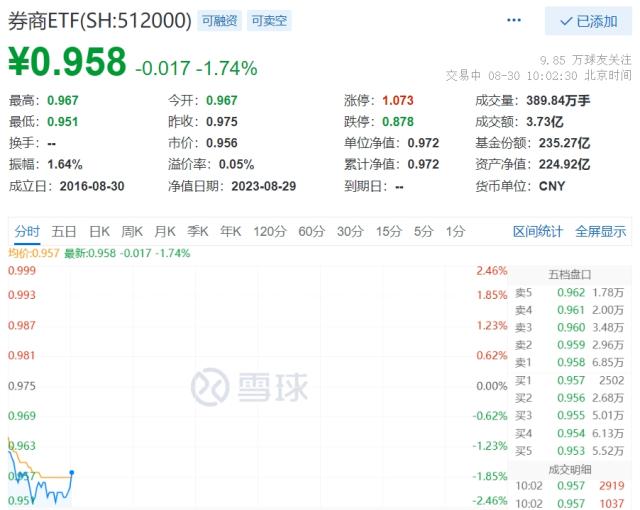This screenshot has width=640, height=510.
Task: Select the 1分 chart tab
Action: (x=455, y=231)
